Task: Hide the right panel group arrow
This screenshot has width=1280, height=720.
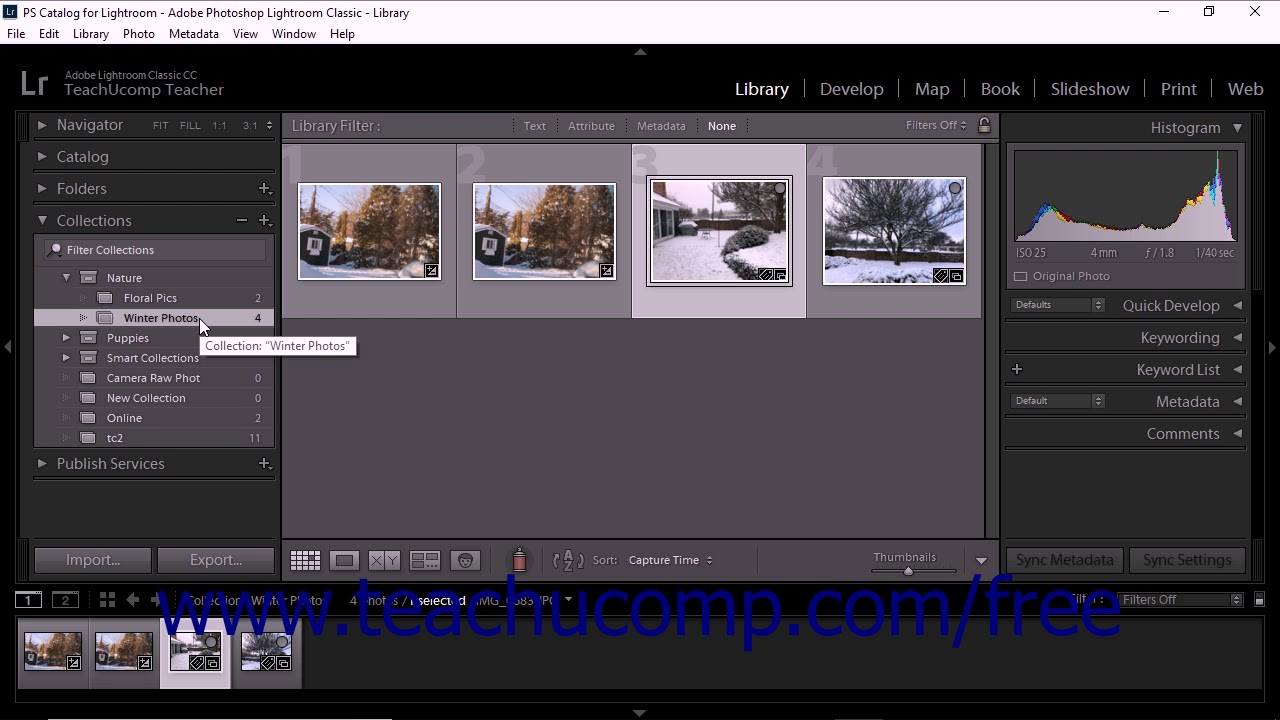Action: (1272, 347)
